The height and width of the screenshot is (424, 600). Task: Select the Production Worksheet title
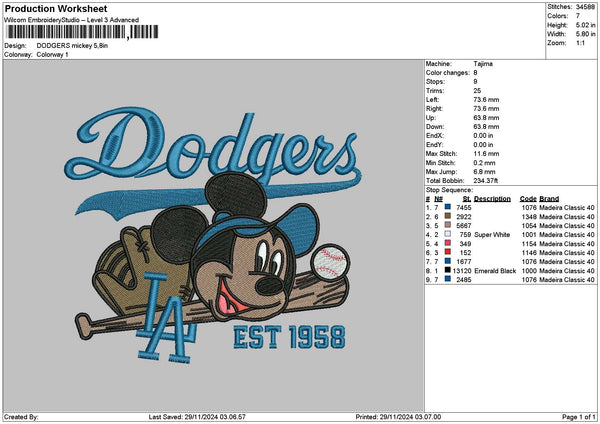pyautogui.click(x=56, y=8)
